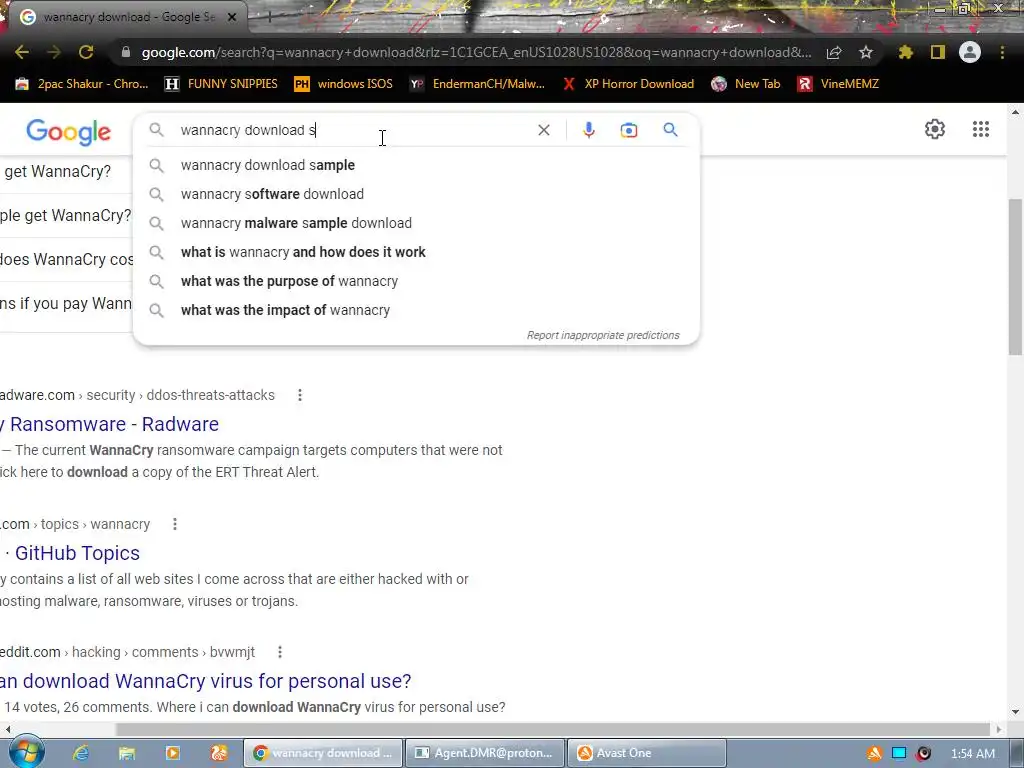Click the horizontal page scrollbar thumb

pyautogui.click(x=553, y=729)
